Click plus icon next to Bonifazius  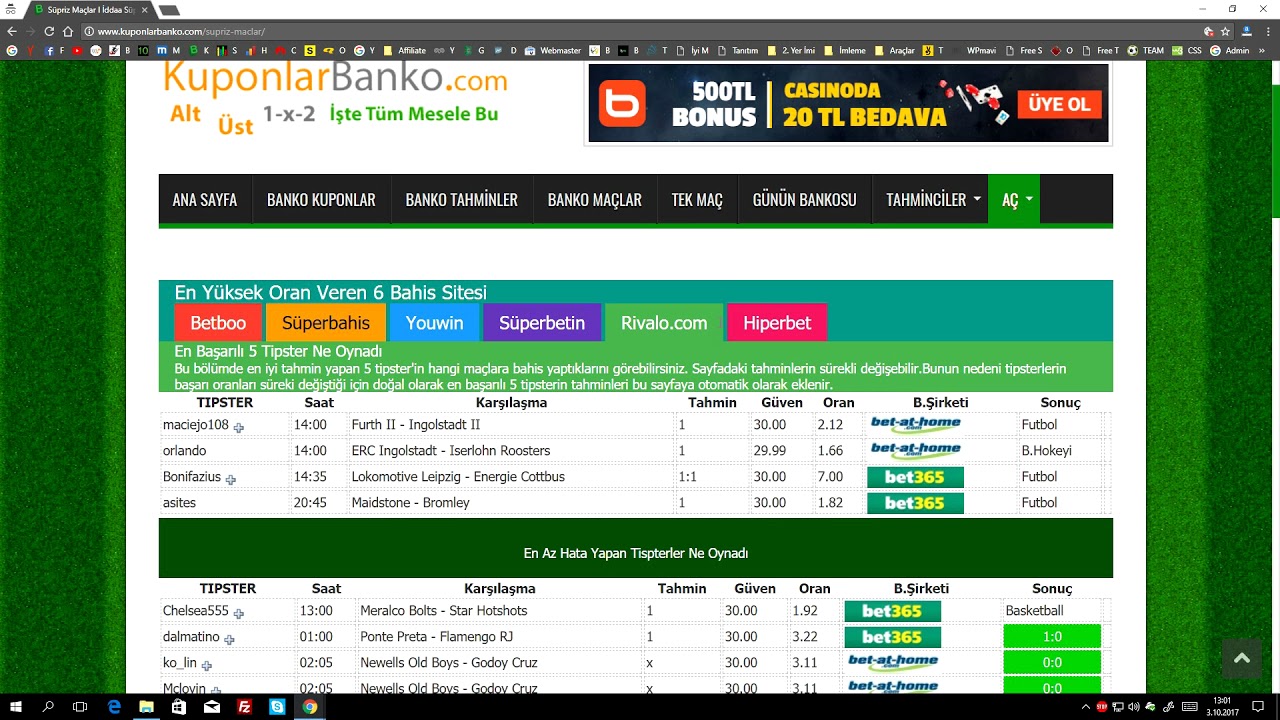[x=230, y=479]
